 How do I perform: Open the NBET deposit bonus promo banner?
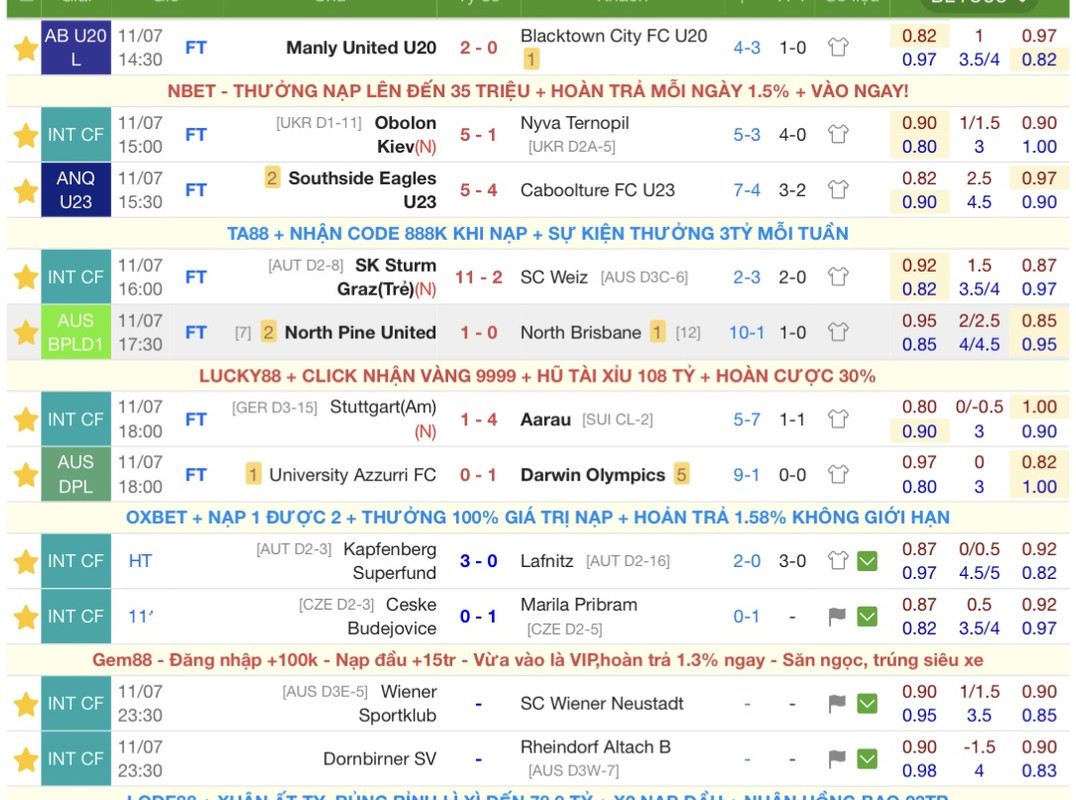click(538, 91)
